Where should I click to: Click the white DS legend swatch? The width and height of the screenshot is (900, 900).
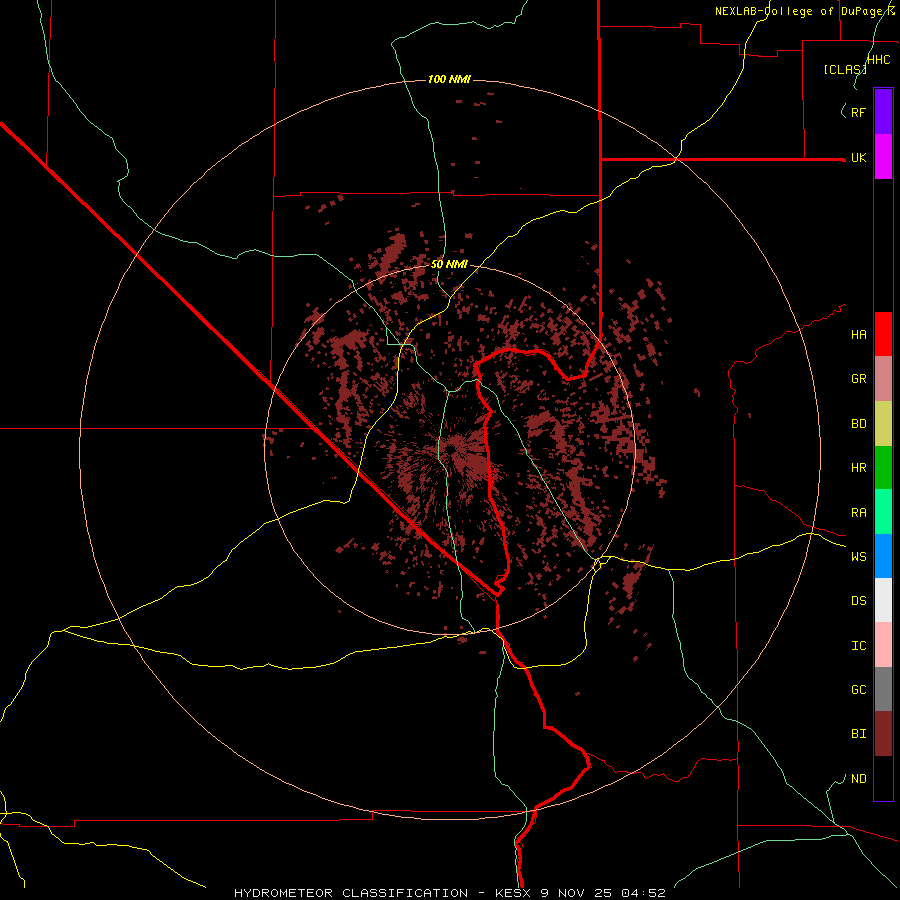[x=883, y=600]
